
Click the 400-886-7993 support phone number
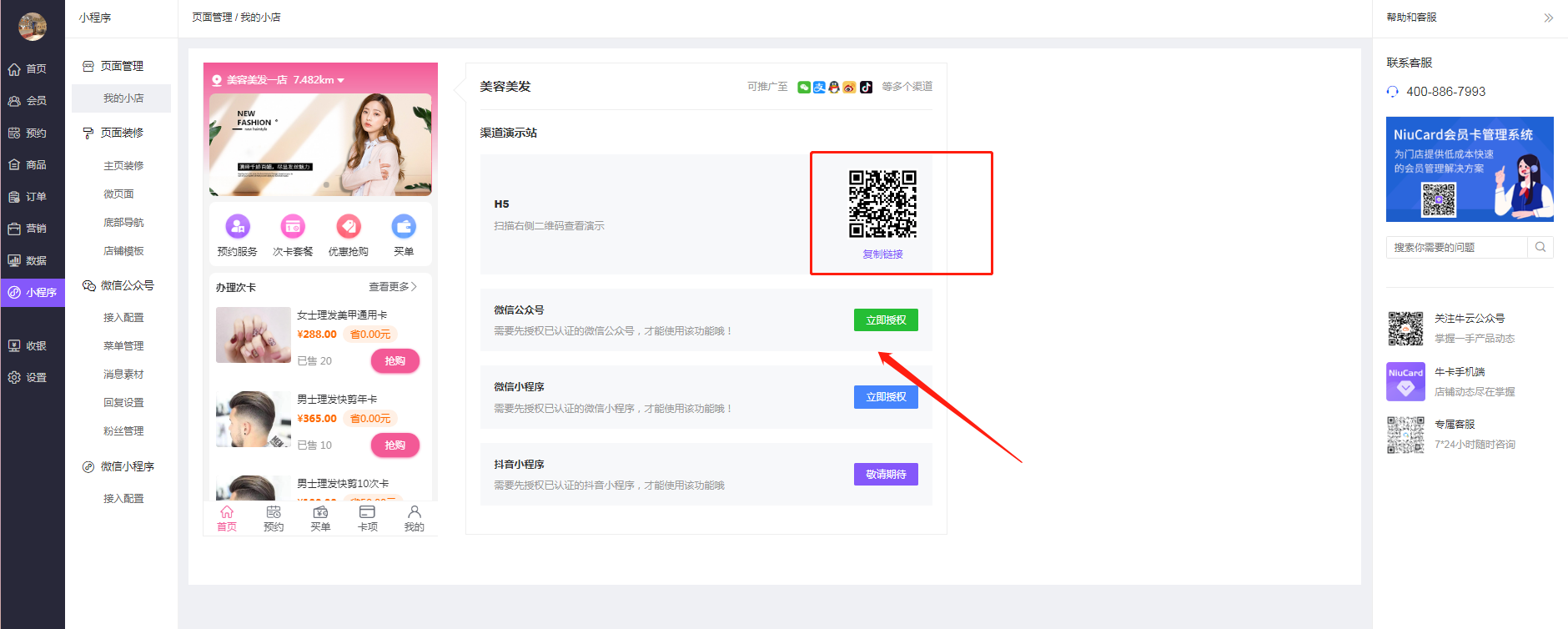point(1445,92)
